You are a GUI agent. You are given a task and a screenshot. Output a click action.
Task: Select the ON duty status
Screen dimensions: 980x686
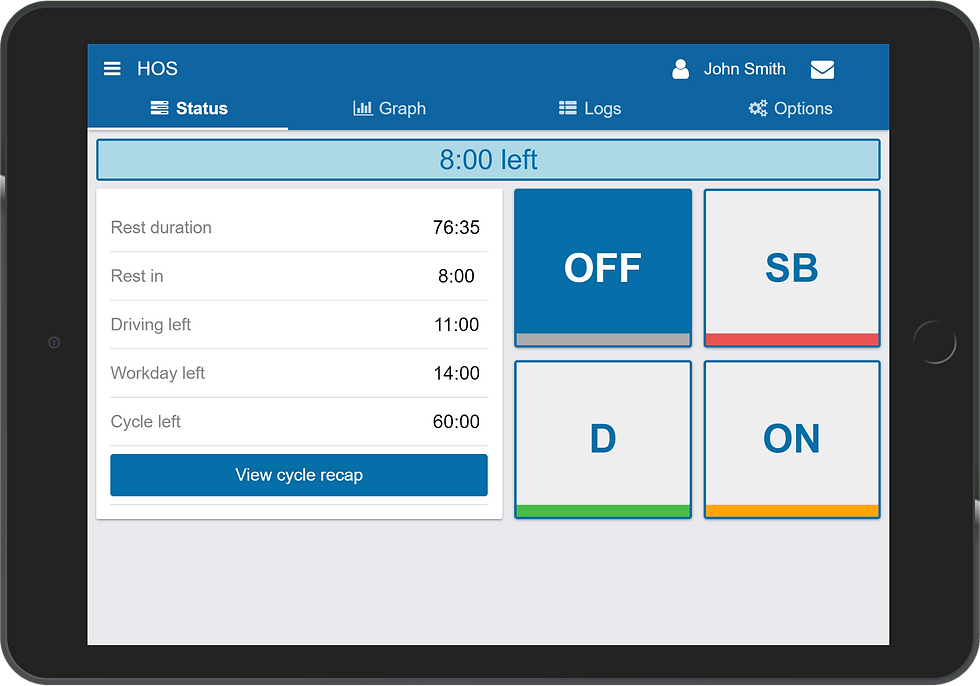(792, 439)
